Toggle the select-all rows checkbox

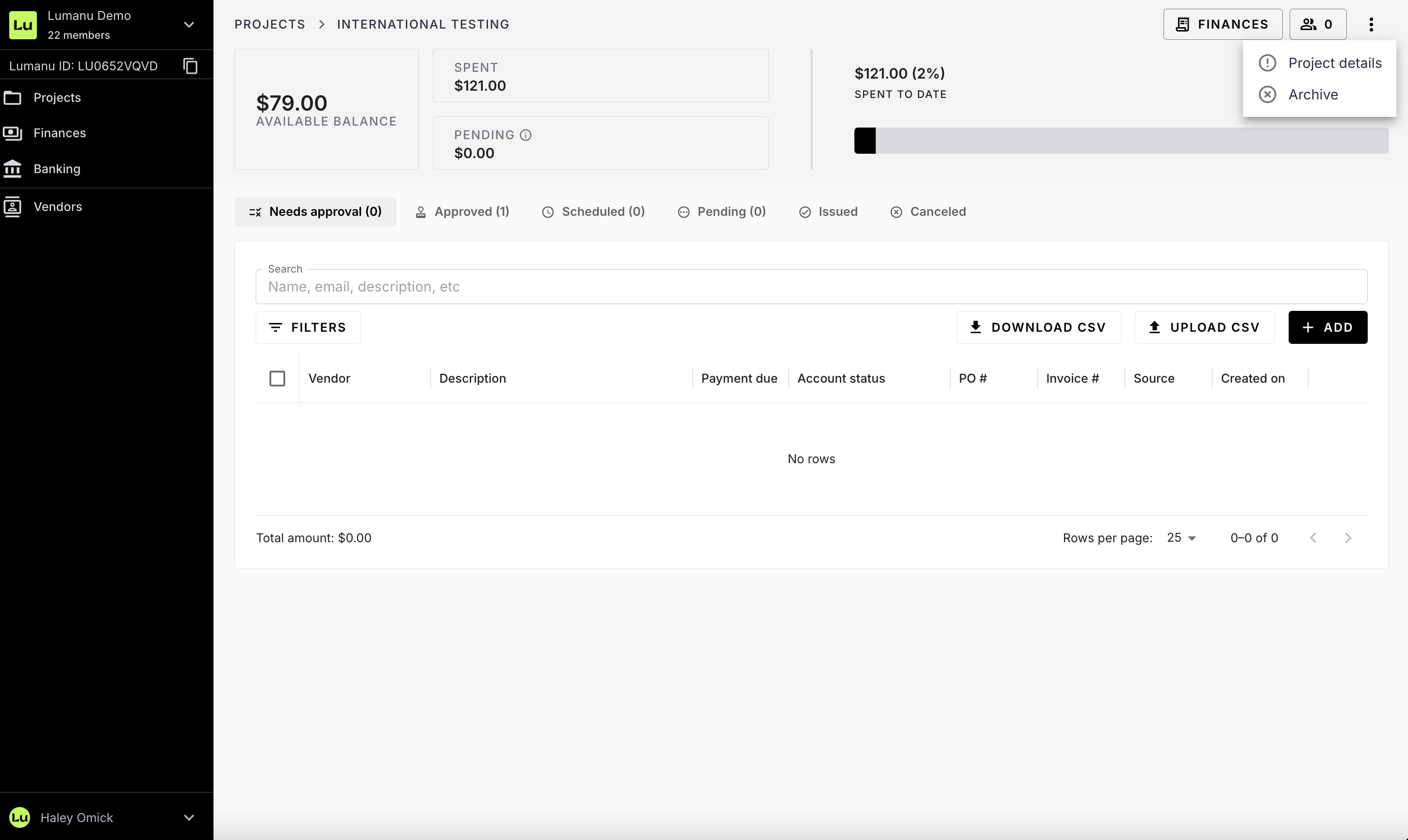tap(277, 379)
